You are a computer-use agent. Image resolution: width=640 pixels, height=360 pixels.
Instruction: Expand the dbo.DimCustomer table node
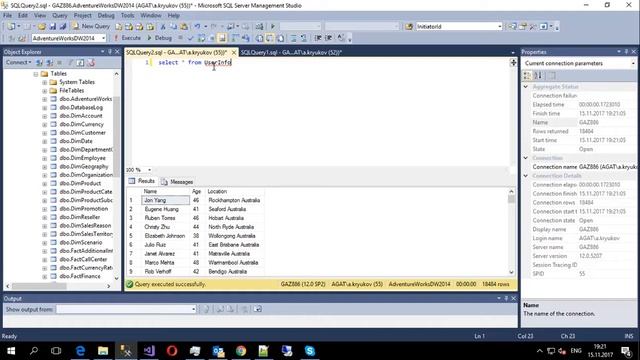(x=44, y=133)
